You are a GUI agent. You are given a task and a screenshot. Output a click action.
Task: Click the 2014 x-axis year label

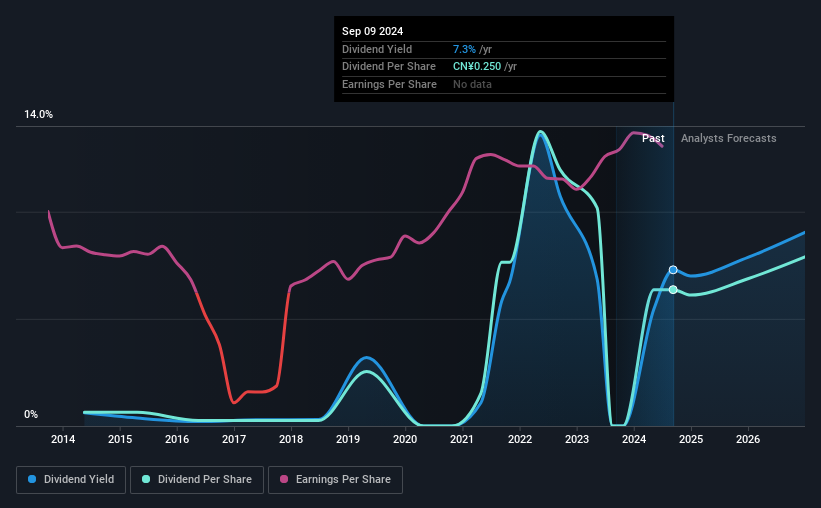pyautogui.click(x=63, y=439)
